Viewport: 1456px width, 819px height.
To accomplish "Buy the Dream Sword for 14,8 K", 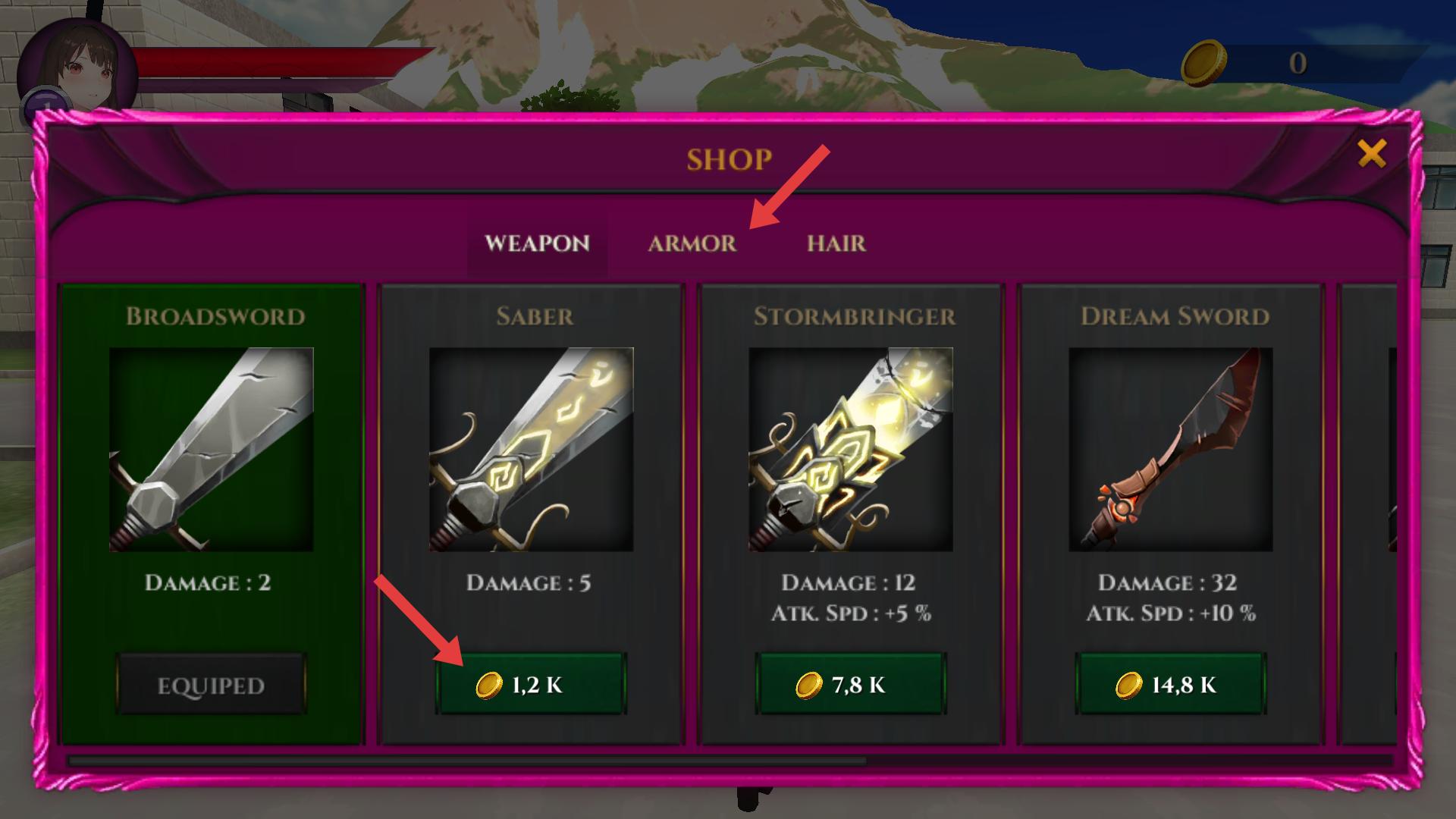I will click(x=1171, y=684).
